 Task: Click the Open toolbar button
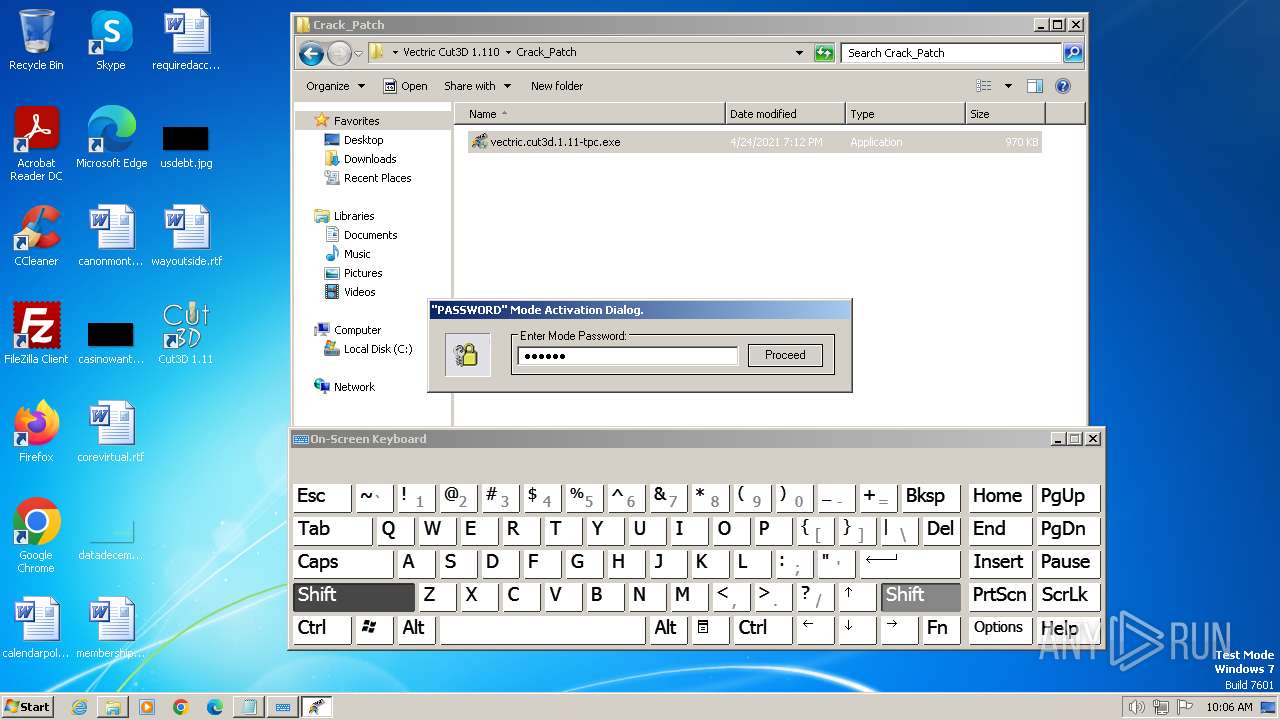point(405,86)
